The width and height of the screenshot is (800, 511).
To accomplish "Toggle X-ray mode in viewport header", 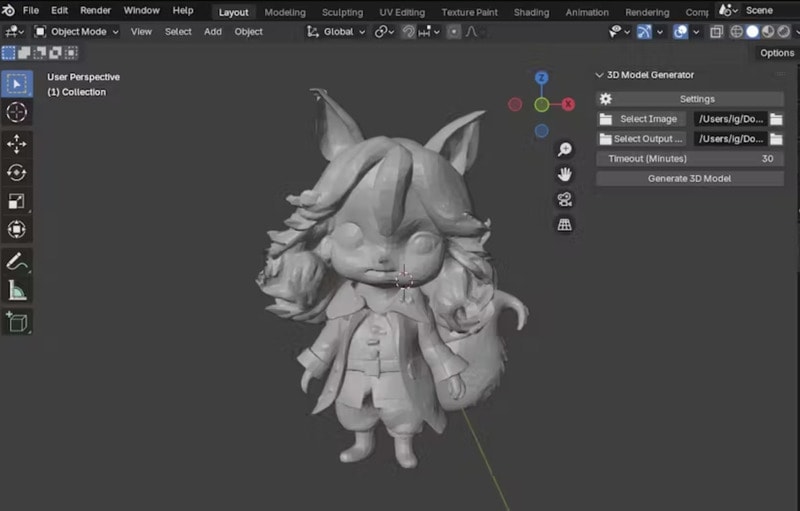I will click(x=716, y=31).
